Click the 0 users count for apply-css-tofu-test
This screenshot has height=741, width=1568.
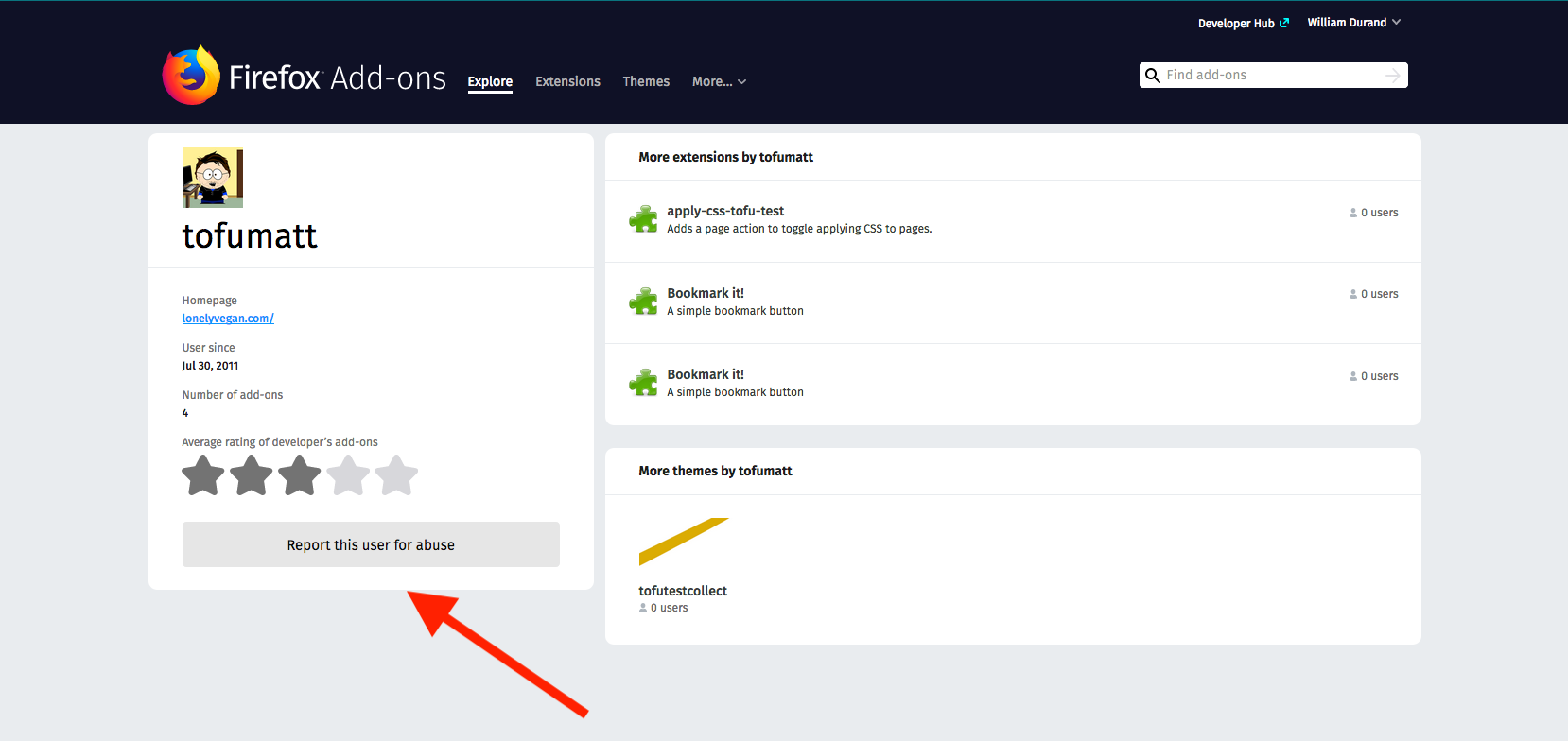[1373, 213]
